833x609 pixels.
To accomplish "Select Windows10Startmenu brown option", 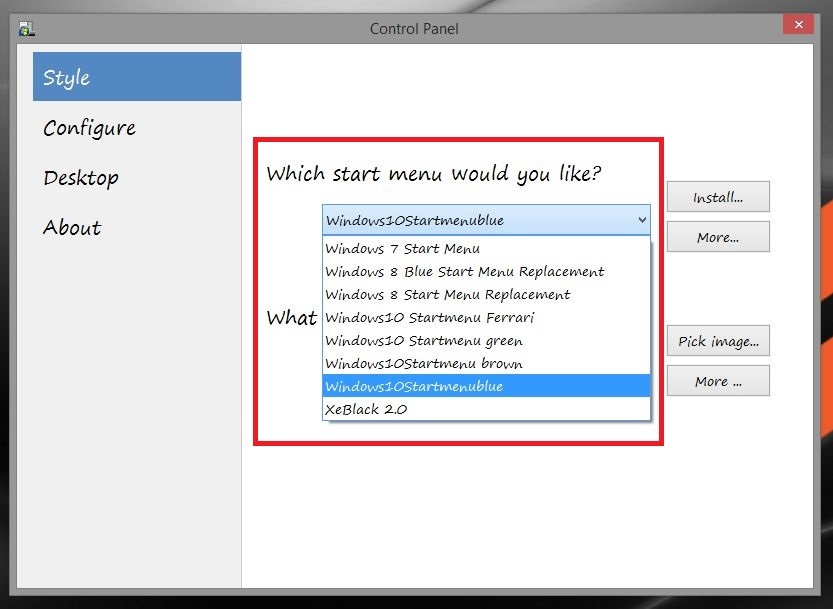I will [x=486, y=363].
